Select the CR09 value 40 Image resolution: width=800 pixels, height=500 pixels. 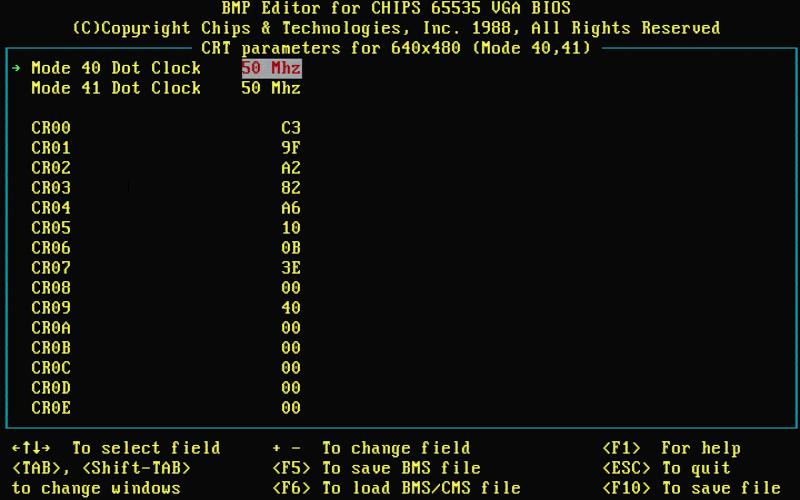[x=291, y=308]
